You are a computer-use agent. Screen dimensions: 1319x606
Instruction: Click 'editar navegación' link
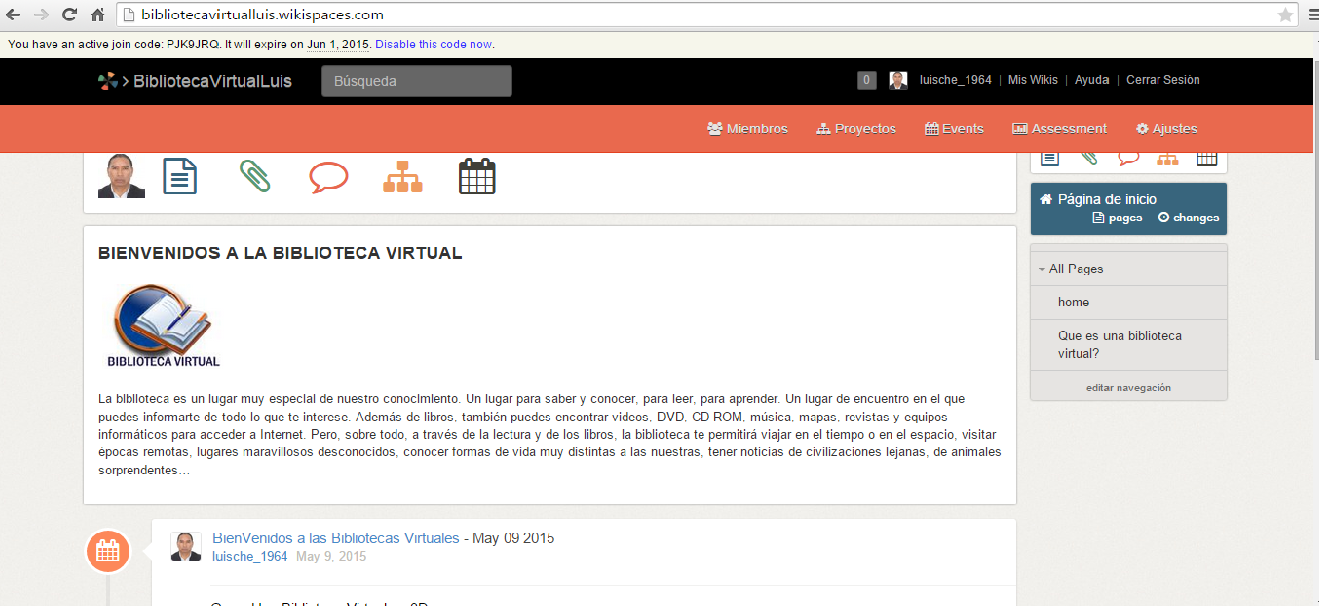tap(1128, 387)
